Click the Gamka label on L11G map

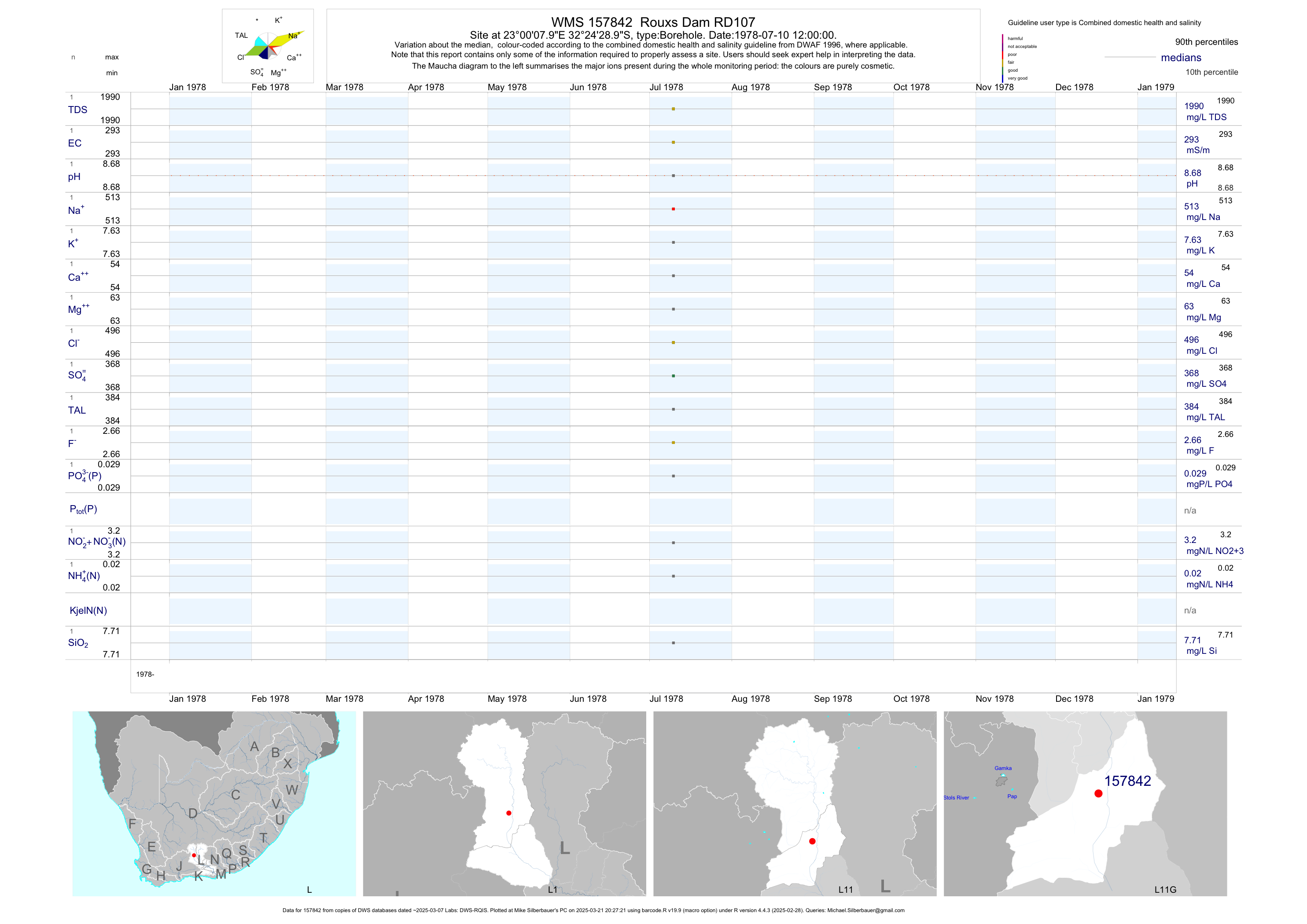(x=1002, y=768)
